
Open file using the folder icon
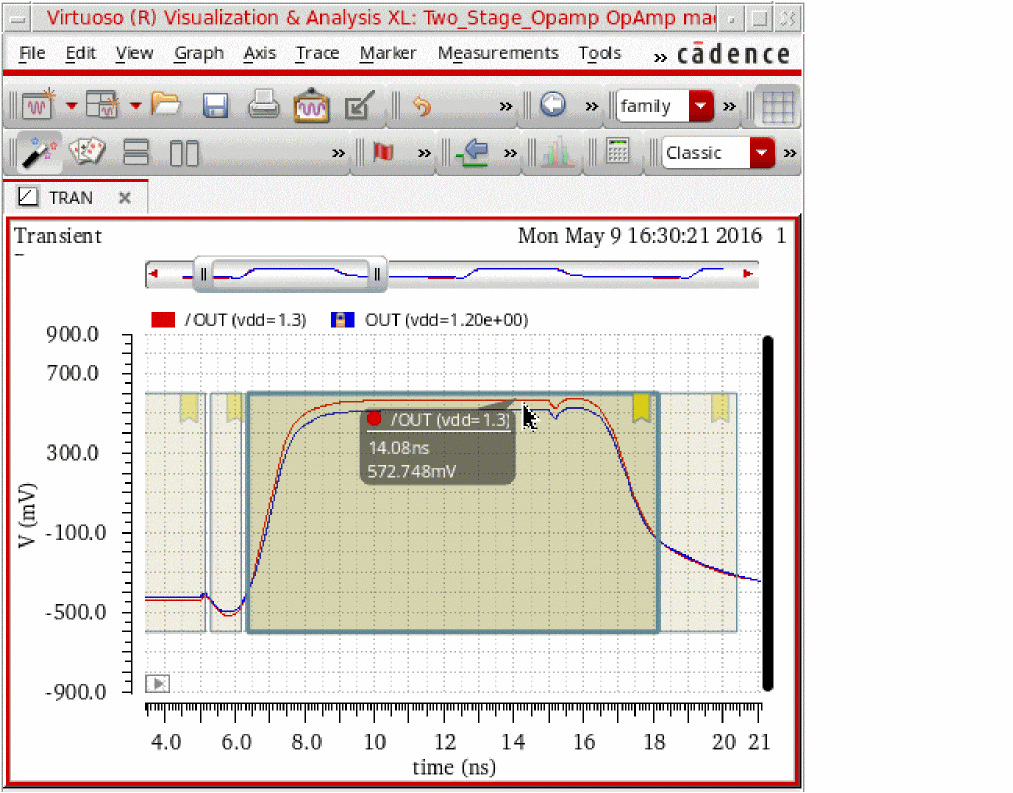coord(165,104)
